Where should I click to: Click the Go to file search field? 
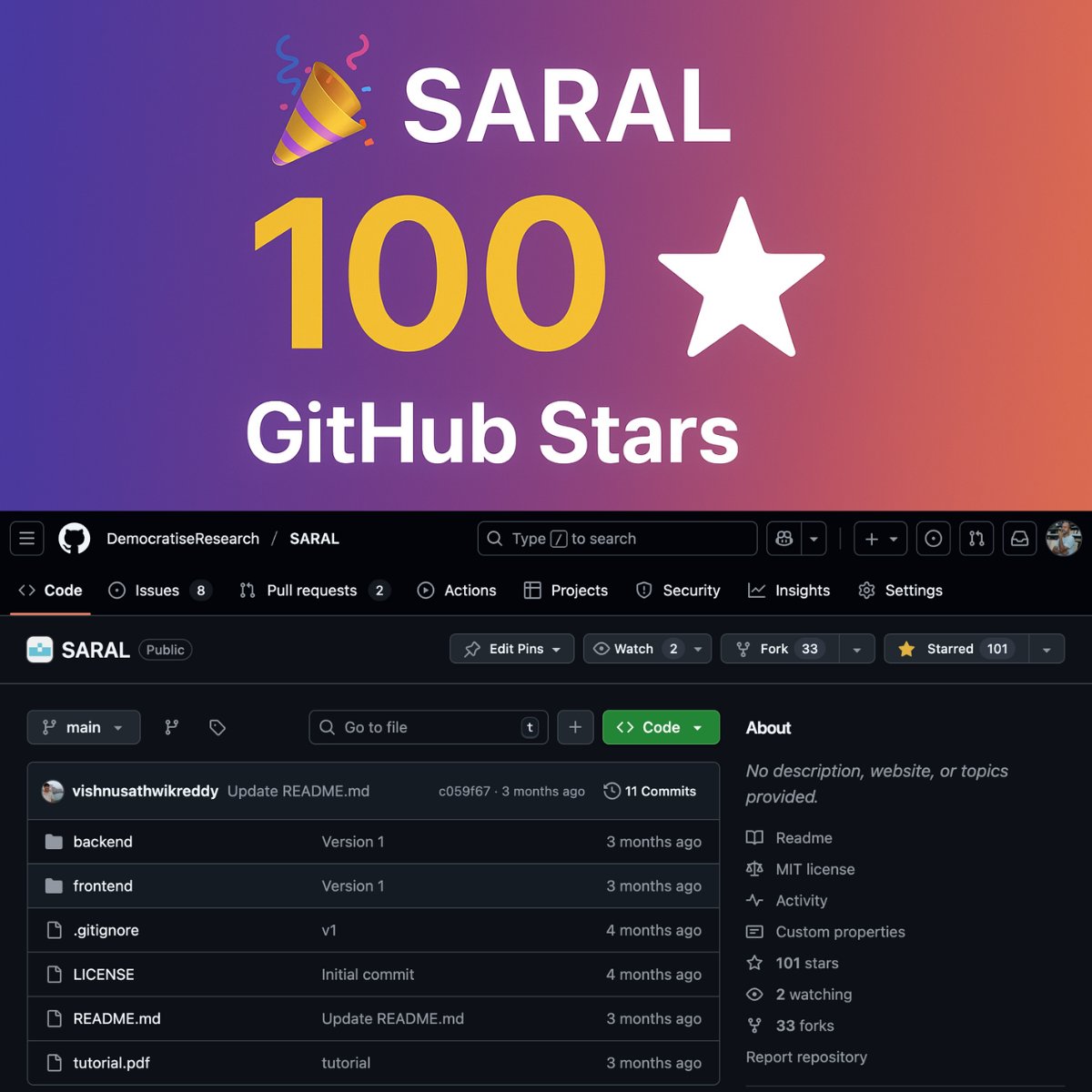[x=429, y=727]
